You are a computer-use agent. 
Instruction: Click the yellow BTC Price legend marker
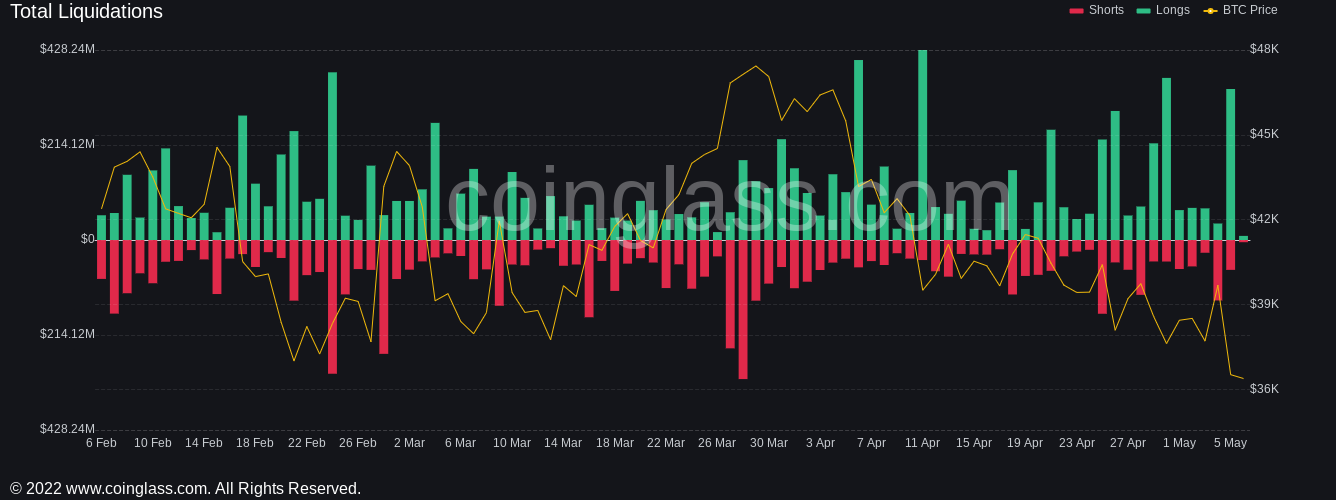click(1210, 11)
